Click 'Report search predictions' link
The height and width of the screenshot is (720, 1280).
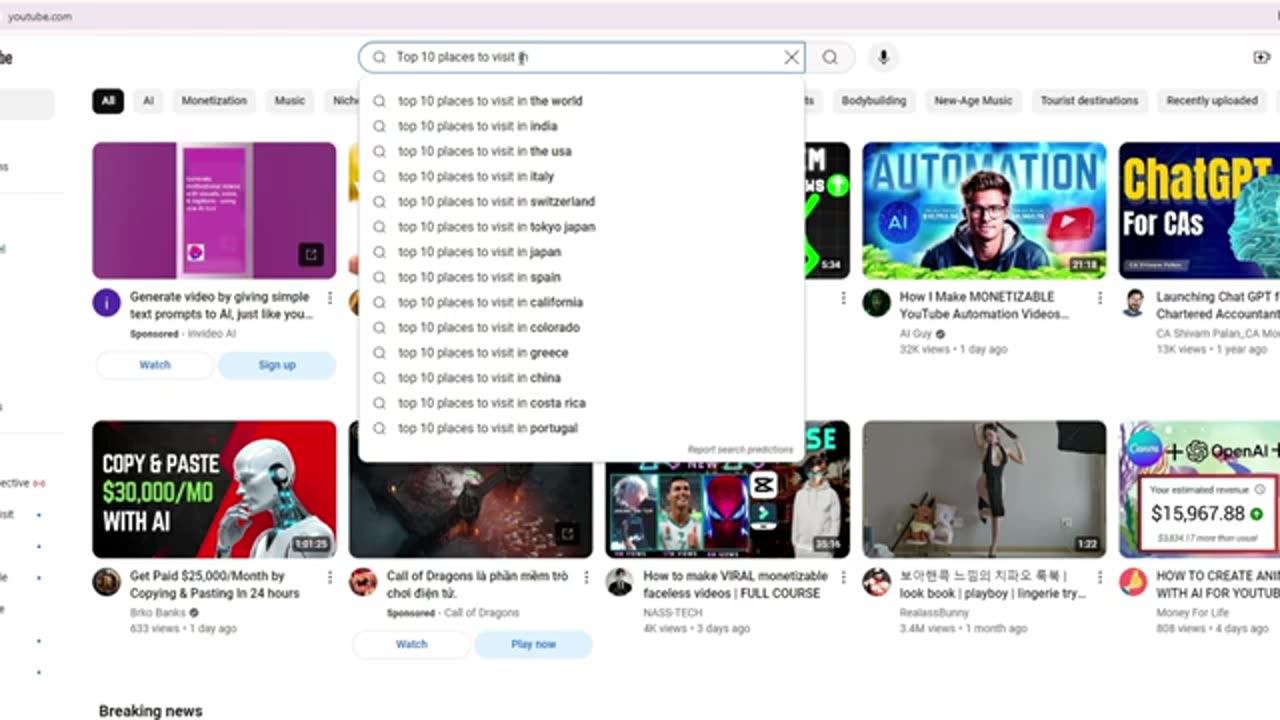740,450
